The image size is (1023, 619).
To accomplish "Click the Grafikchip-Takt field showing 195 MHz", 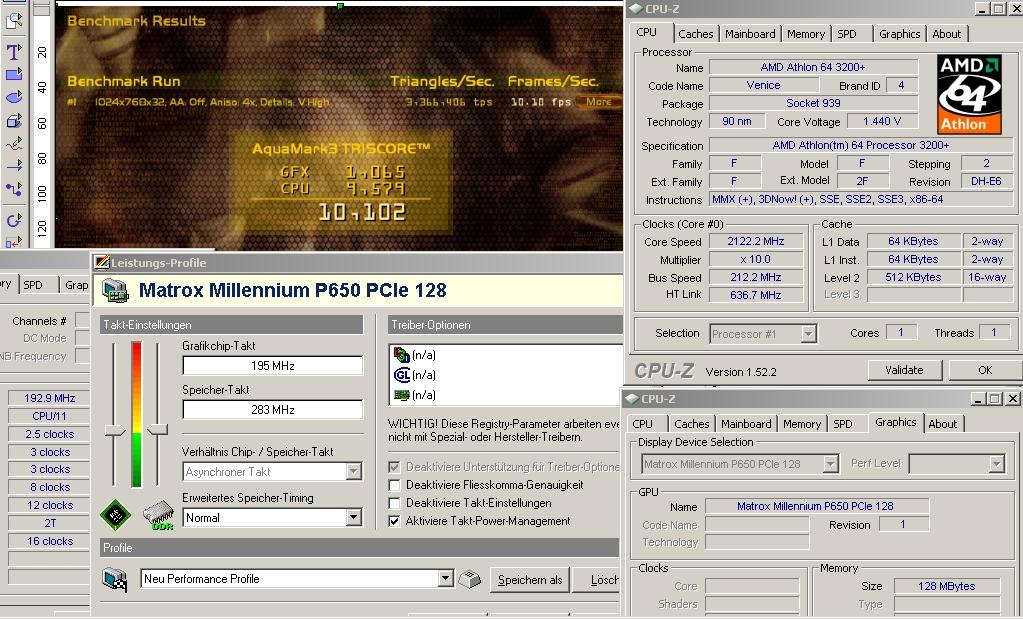I will tap(273, 366).
